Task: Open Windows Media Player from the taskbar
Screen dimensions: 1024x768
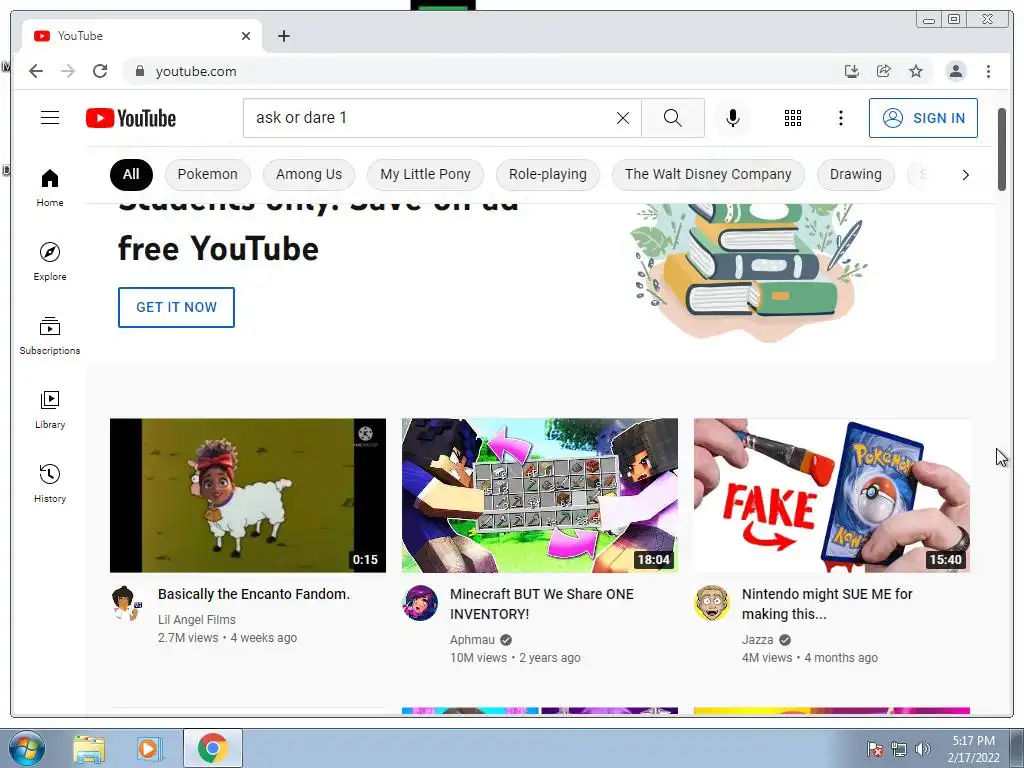Action: click(150, 748)
